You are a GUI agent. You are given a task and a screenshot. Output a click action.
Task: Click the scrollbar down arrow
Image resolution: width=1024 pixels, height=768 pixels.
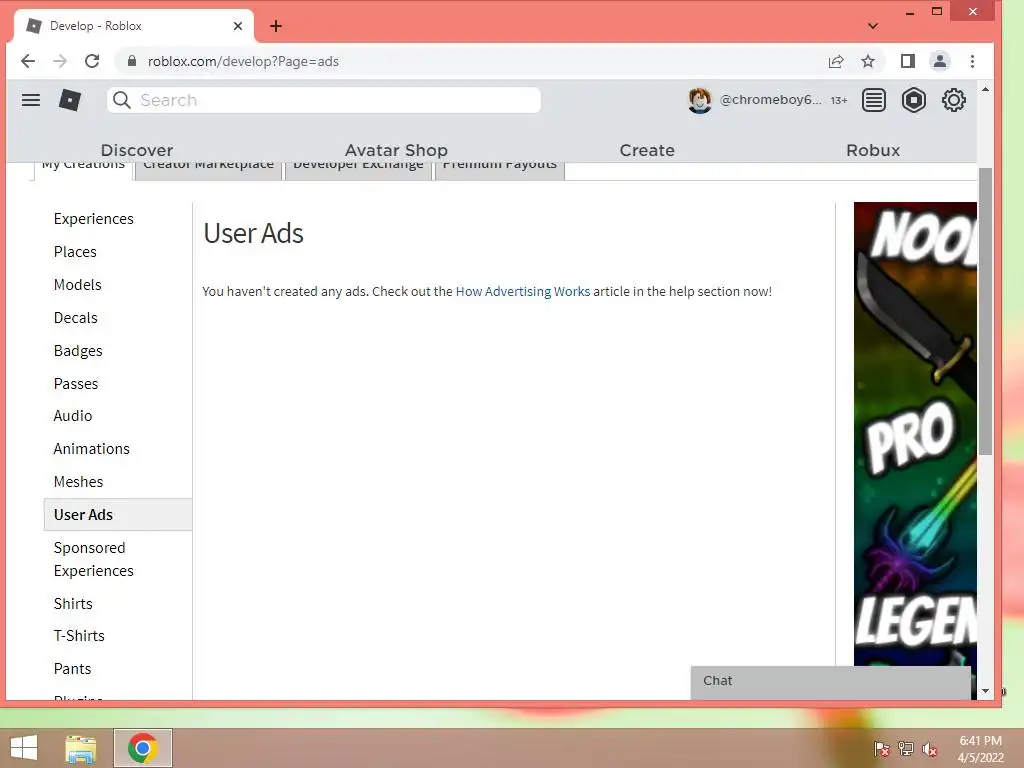[x=985, y=691]
